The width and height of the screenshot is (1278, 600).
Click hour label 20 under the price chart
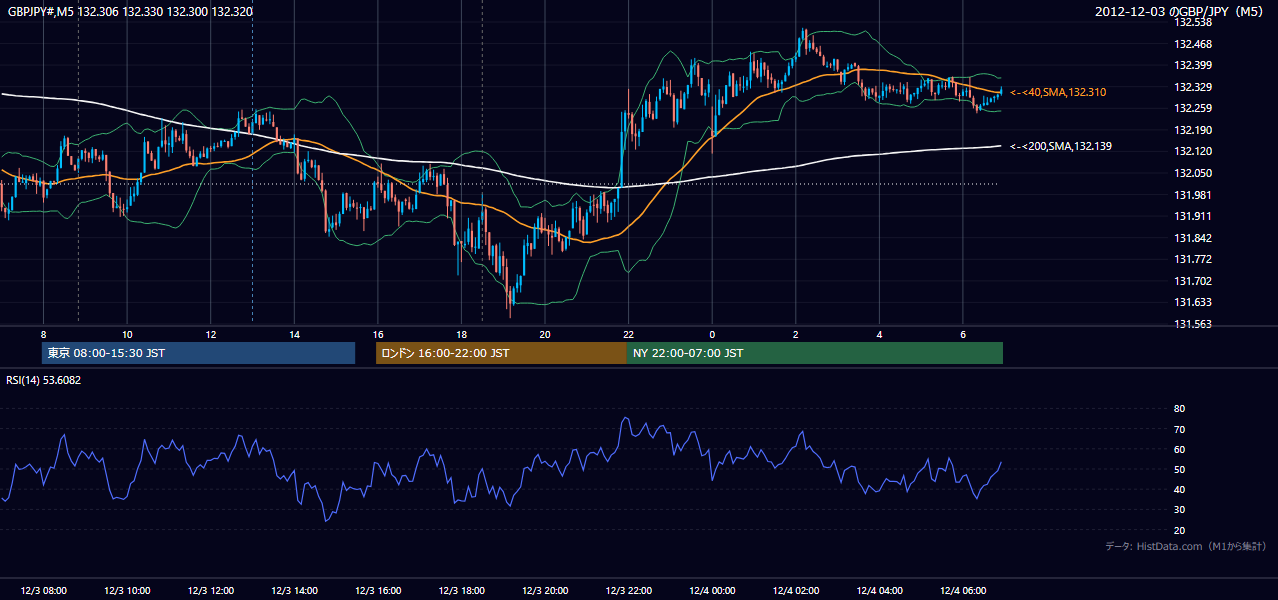pyautogui.click(x=545, y=334)
